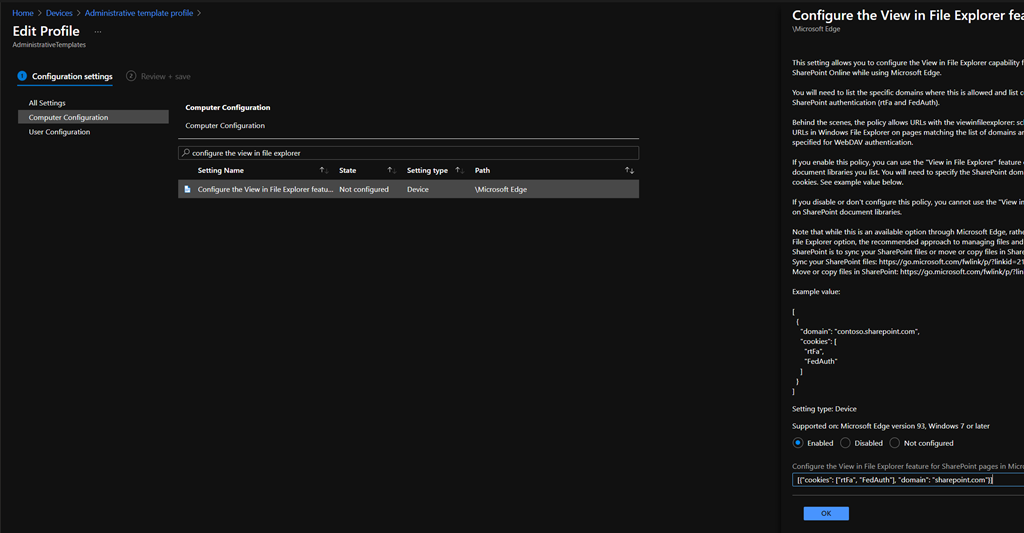Open the Configuration settings tab
Image resolution: width=1024 pixels, height=533 pixels.
[71, 77]
